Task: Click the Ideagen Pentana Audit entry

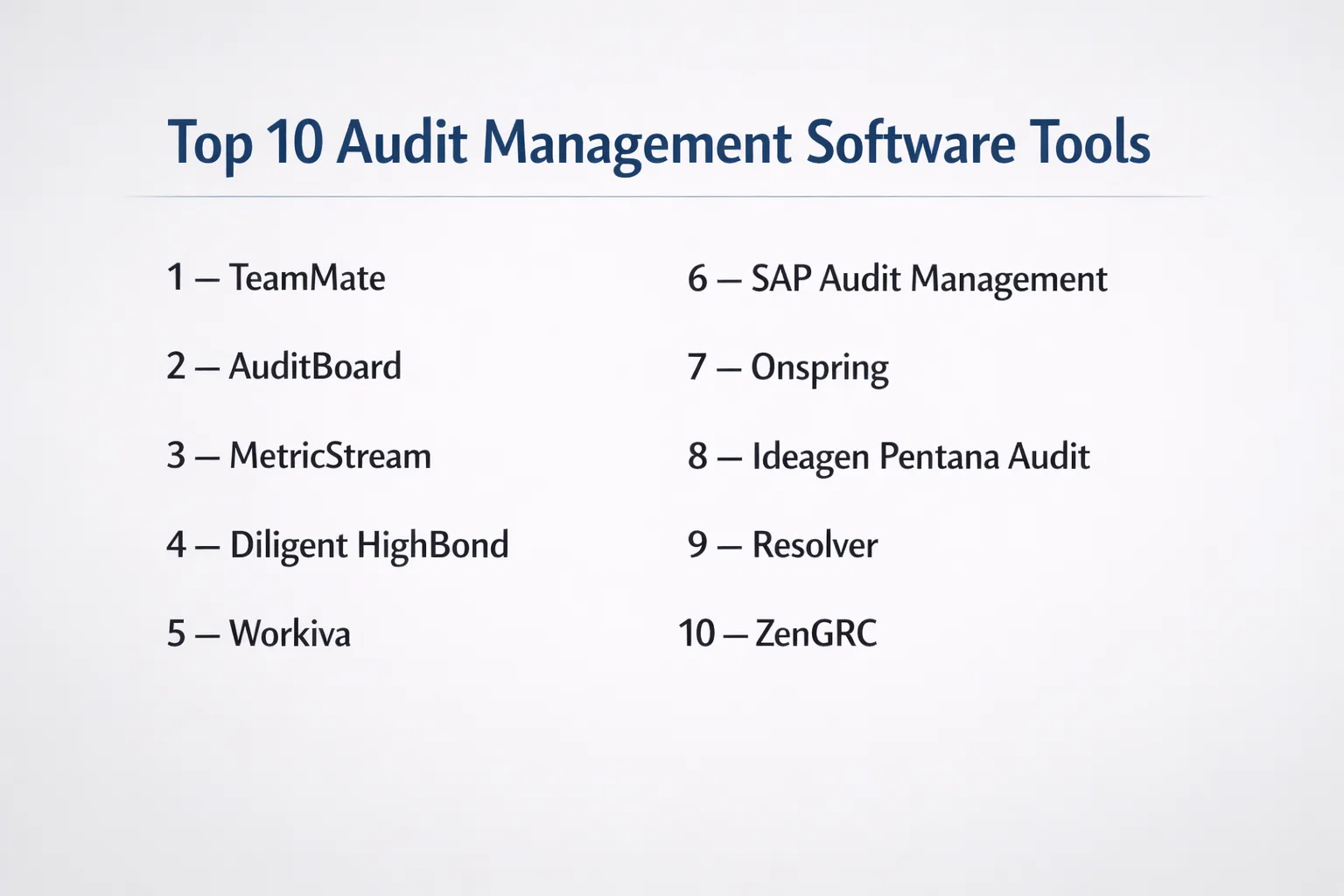Action: click(x=920, y=457)
